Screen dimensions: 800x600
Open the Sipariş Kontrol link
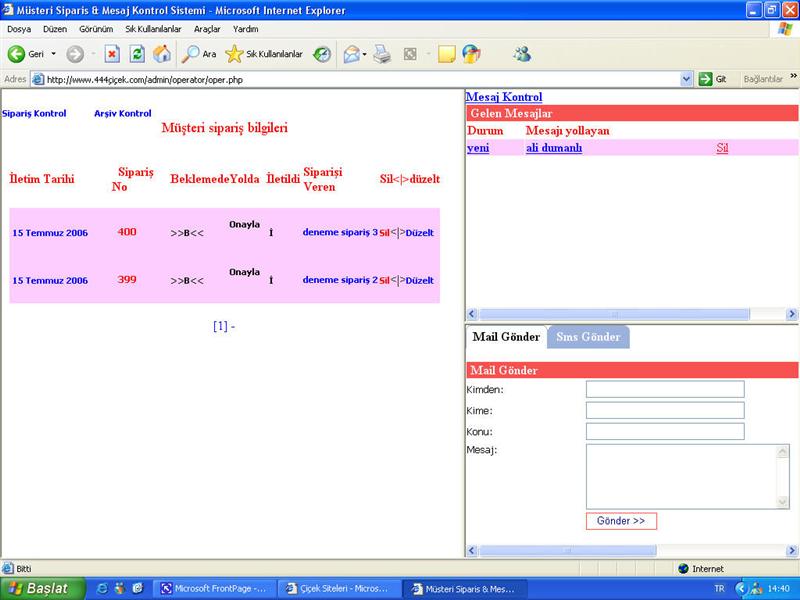(x=34, y=113)
